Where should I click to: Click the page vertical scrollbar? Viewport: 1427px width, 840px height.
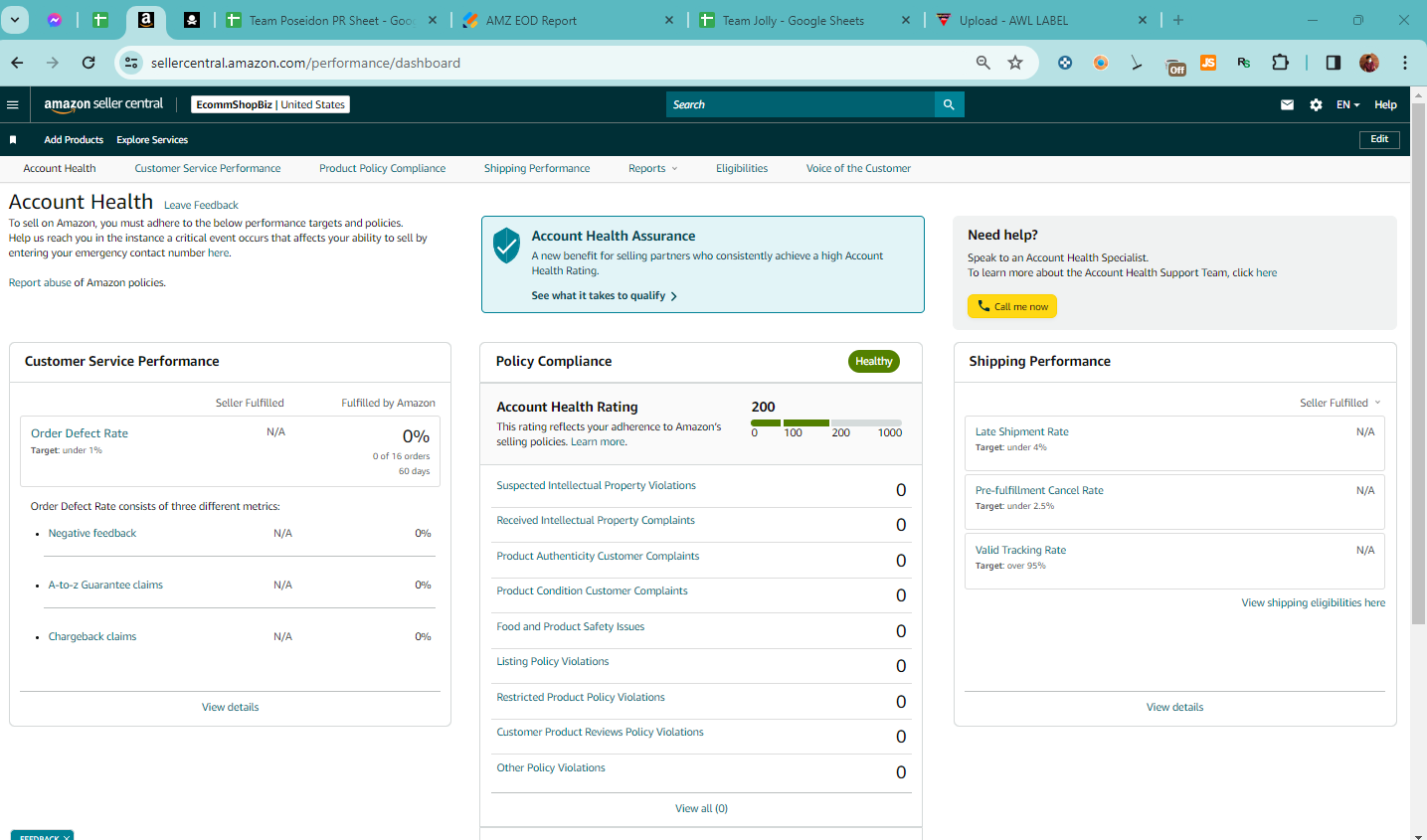pyautogui.click(x=1419, y=363)
